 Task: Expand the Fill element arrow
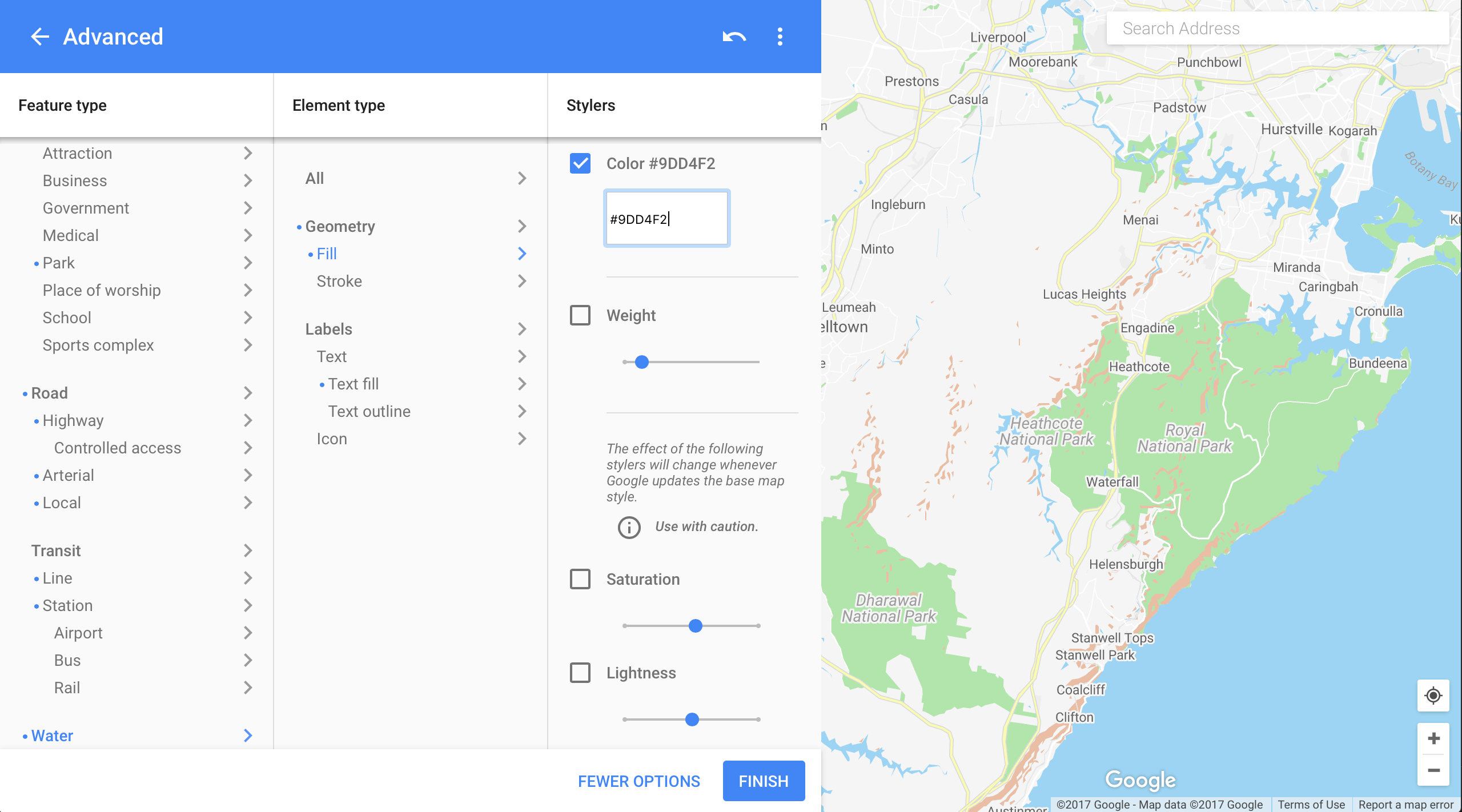pos(522,254)
